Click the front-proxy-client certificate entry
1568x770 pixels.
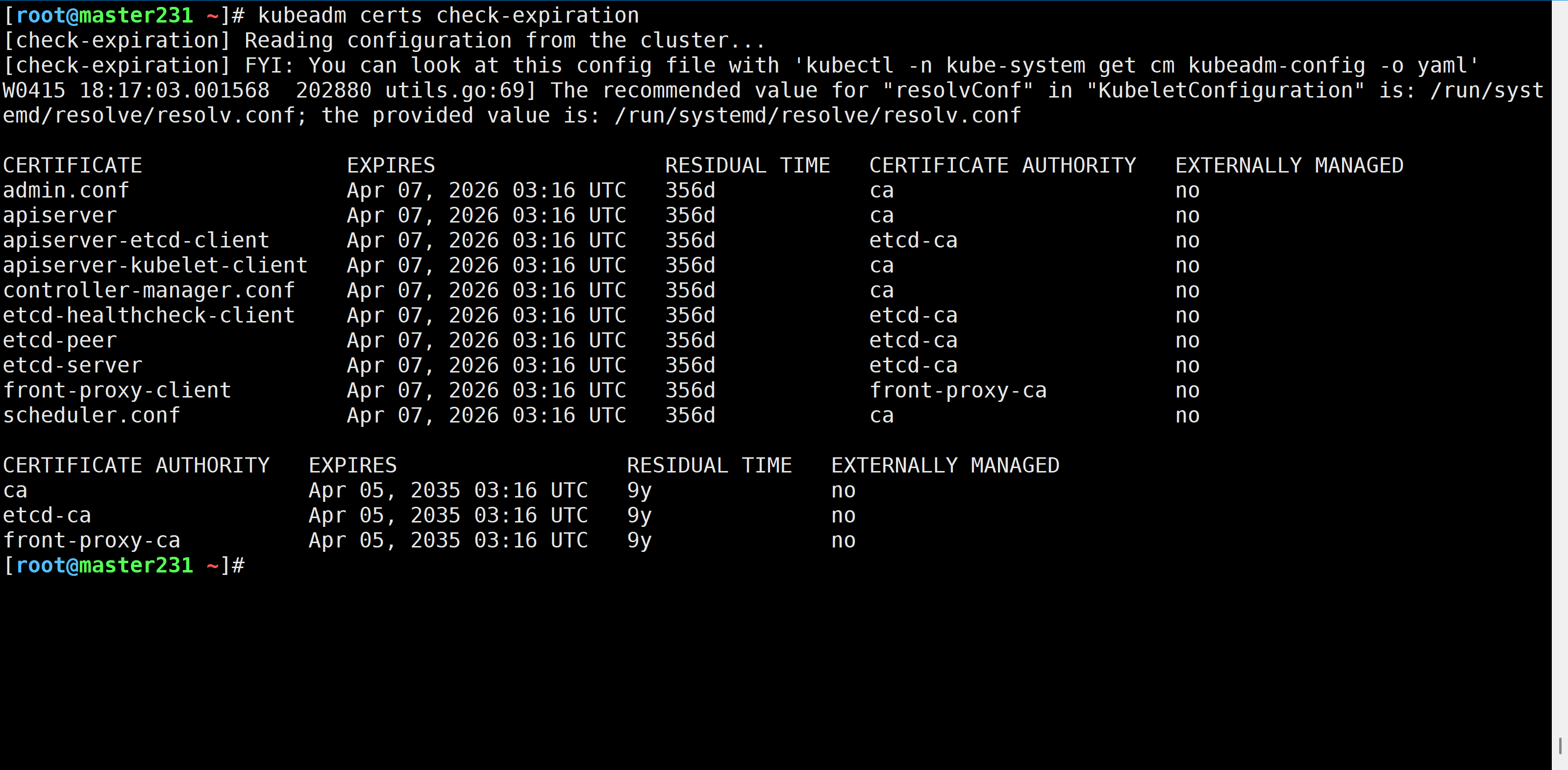(x=117, y=390)
